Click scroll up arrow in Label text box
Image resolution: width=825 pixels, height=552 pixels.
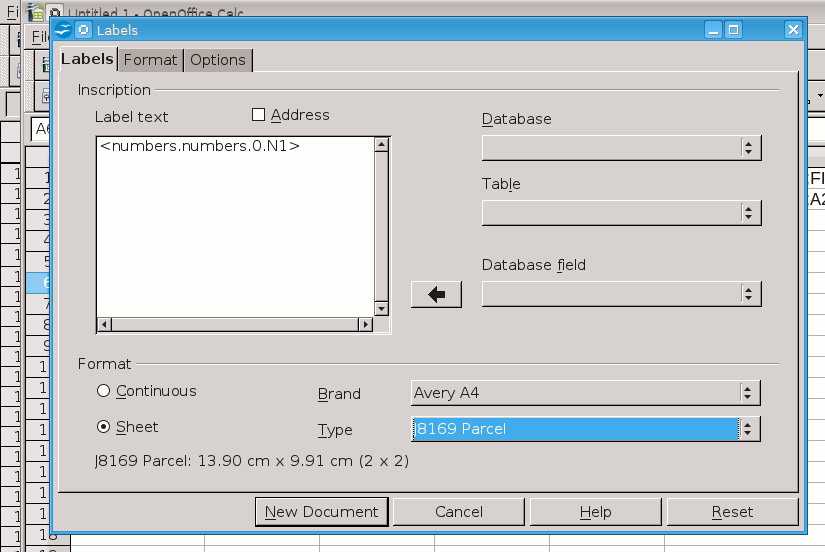pyautogui.click(x=381, y=144)
